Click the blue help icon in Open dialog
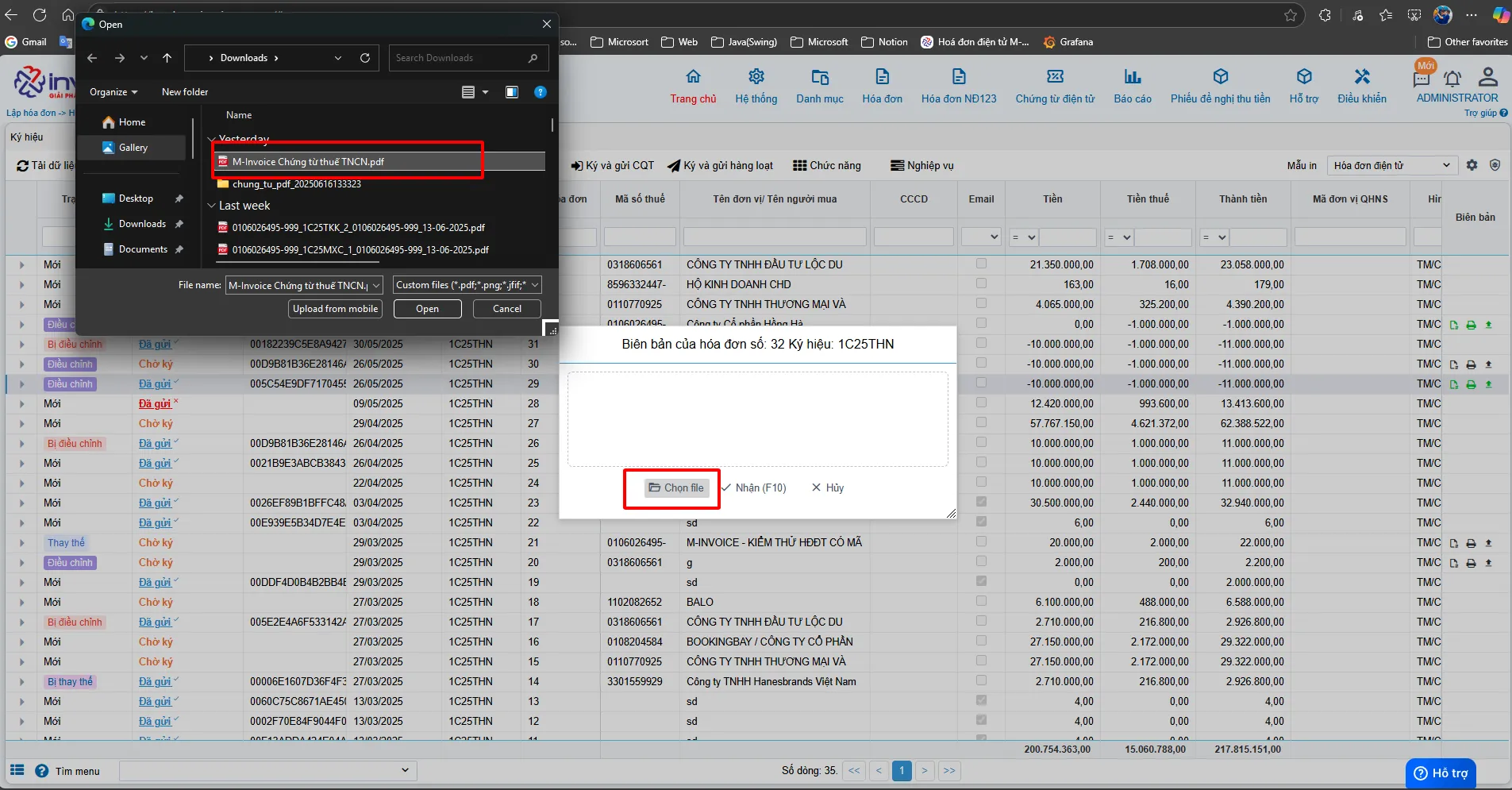Viewport: 1512px width, 790px height. pos(541,92)
